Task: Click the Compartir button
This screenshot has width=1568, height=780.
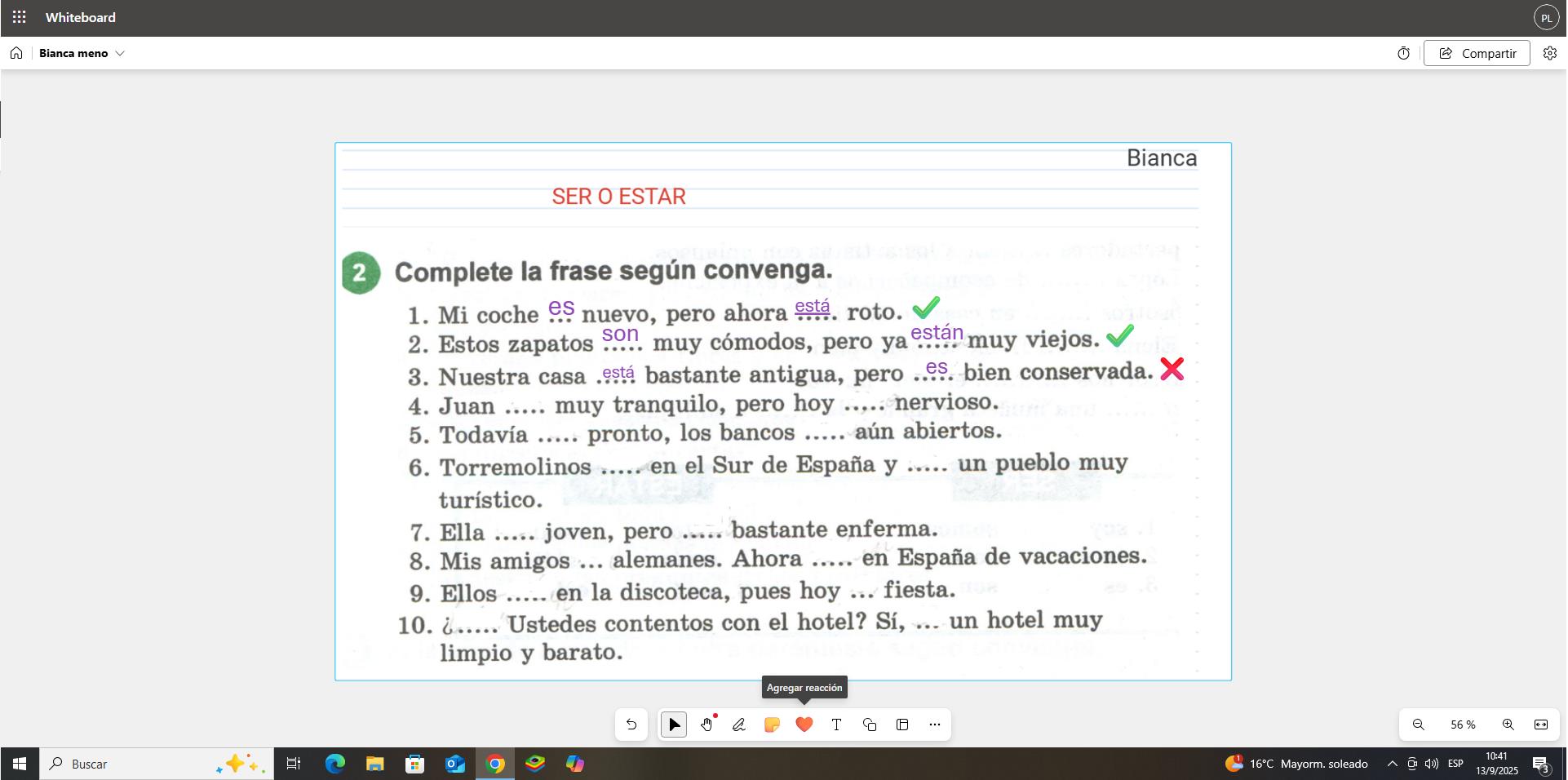Action: (x=1477, y=53)
